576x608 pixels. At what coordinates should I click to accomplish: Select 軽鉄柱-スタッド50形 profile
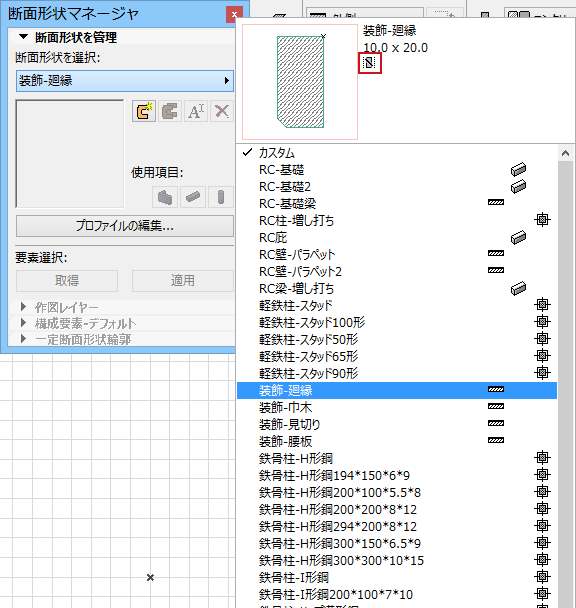[397, 339]
